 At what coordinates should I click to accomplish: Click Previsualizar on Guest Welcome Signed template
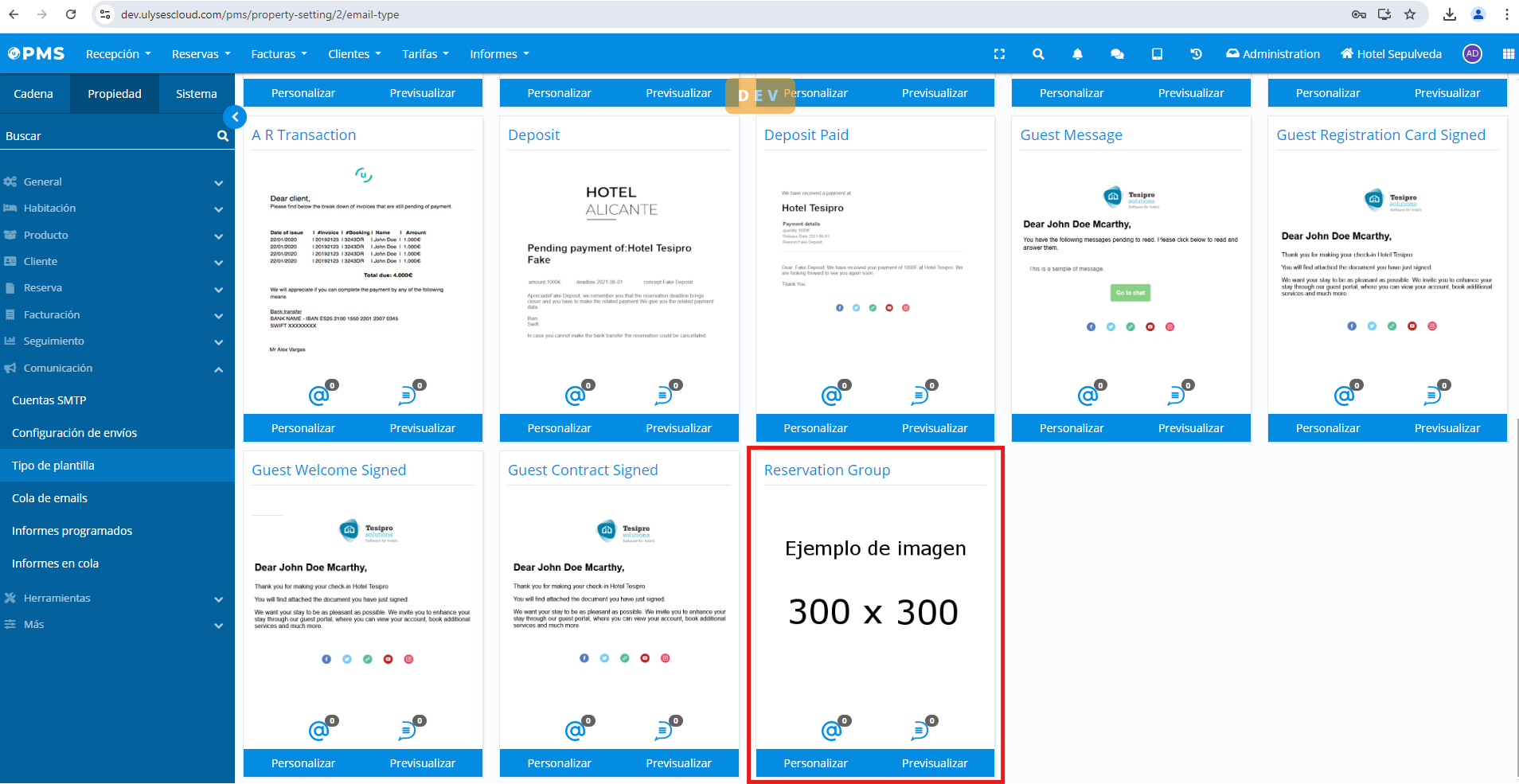pos(422,763)
